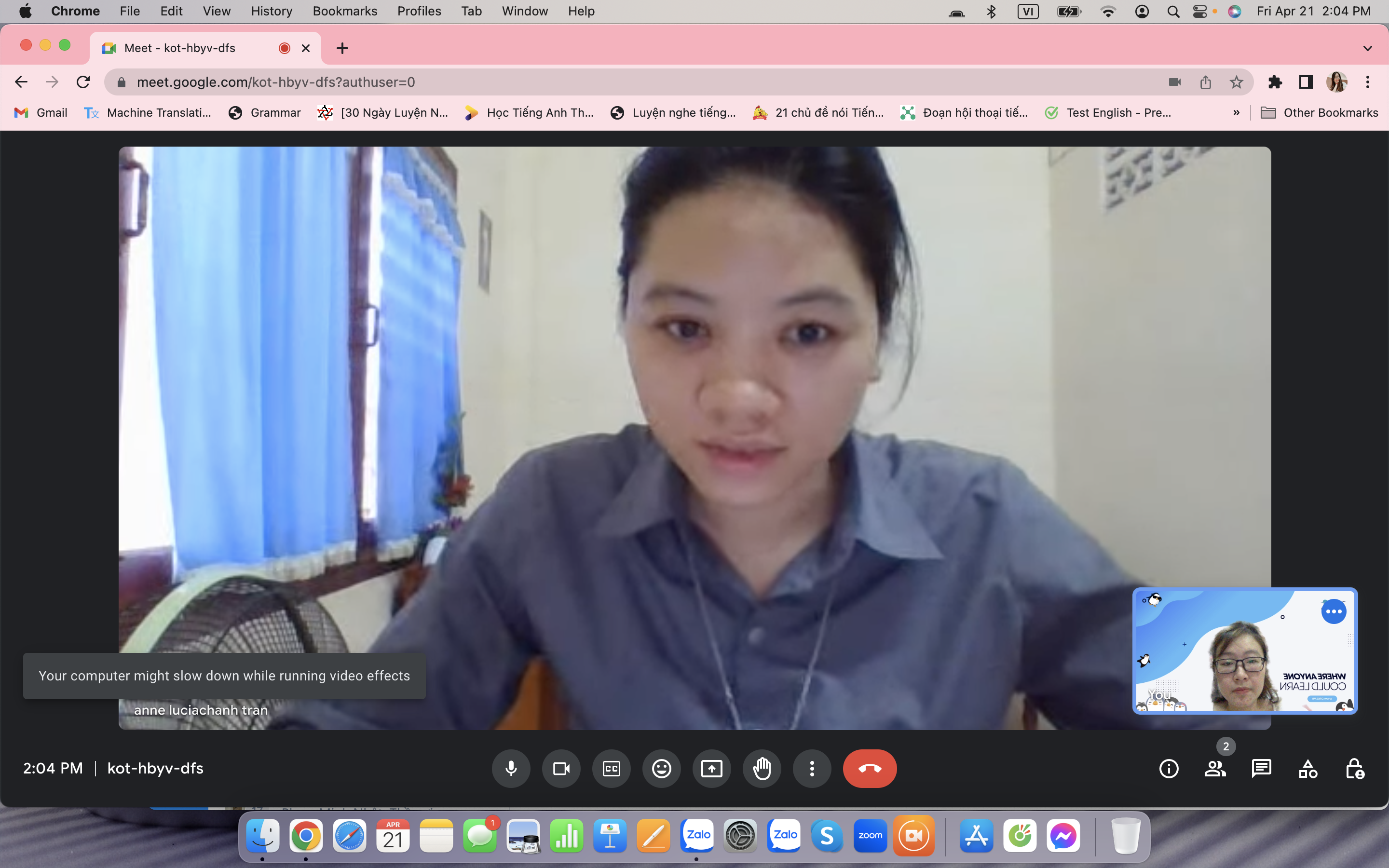Screen dimensions: 1389x868
Task: Expand hidden bookmarks chevron
Action: click(x=1236, y=112)
